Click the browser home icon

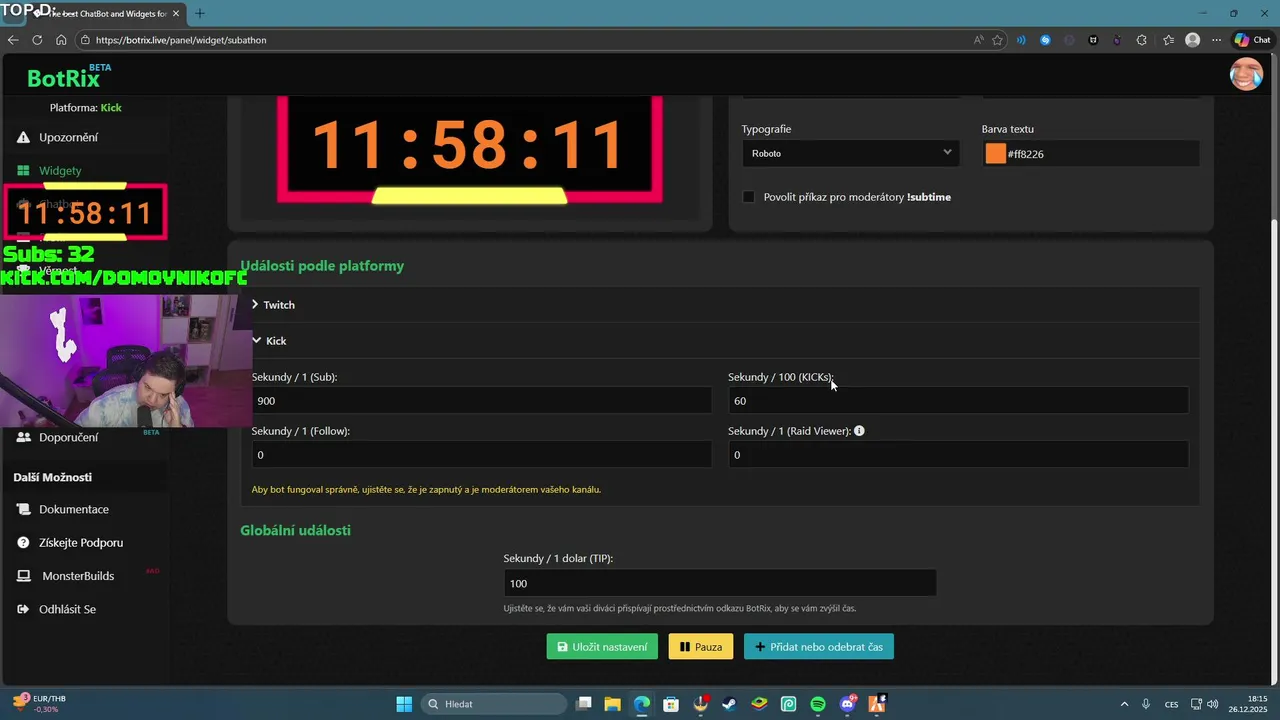point(61,40)
